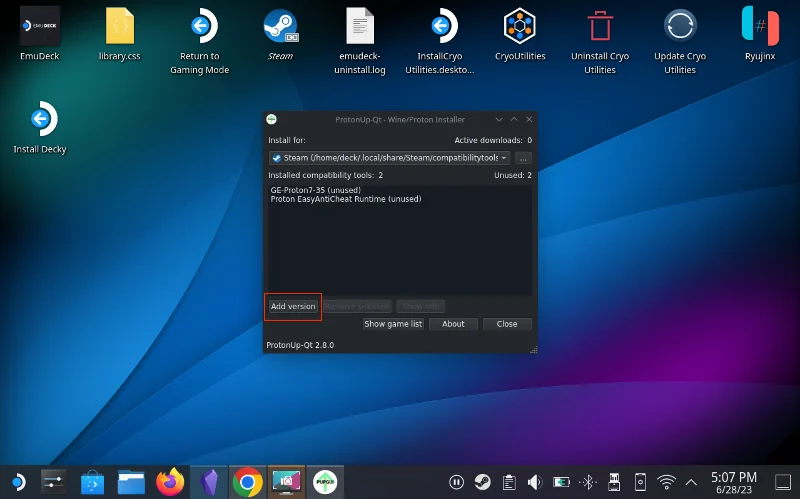Image resolution: width=800 pixels, height=499 pixels.
Task: Switch to ProtonUp-Qt taskbar icon
Action: coord(325,482)
